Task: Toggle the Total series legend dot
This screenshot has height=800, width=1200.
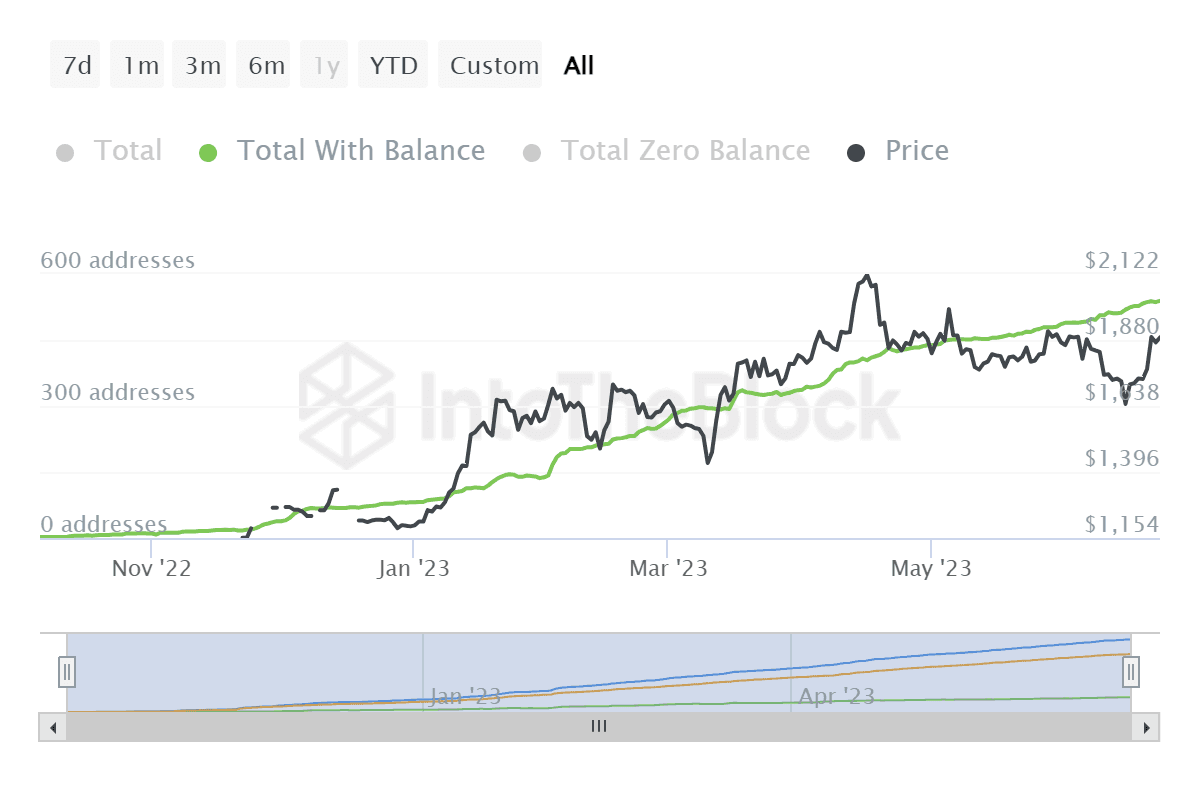Action: (66, 153)
